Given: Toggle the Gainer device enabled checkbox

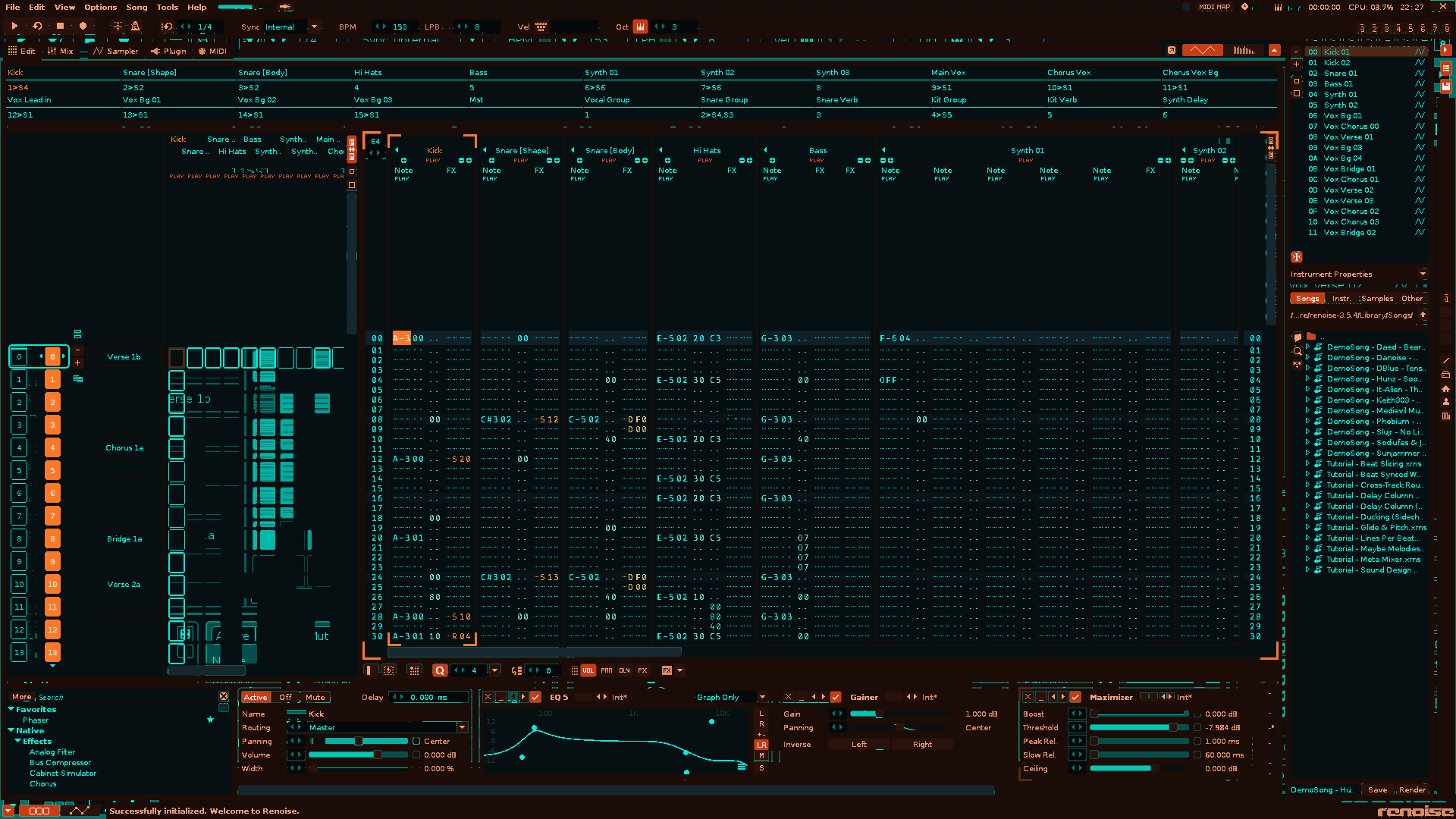Looking at the screenshot, I should point(836,697).
